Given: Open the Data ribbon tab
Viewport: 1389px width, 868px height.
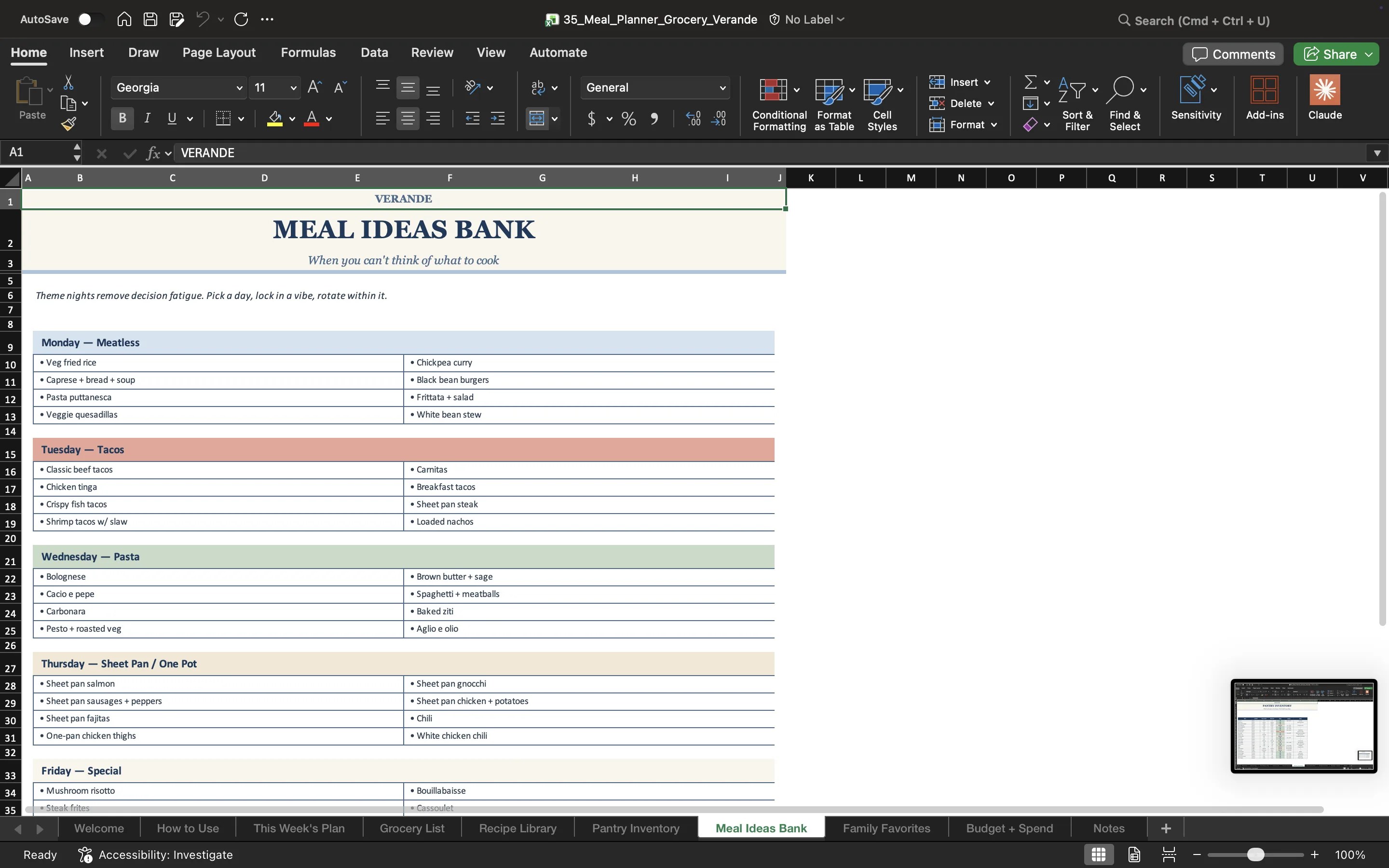Looking at the screenshot, I should 374,52.
